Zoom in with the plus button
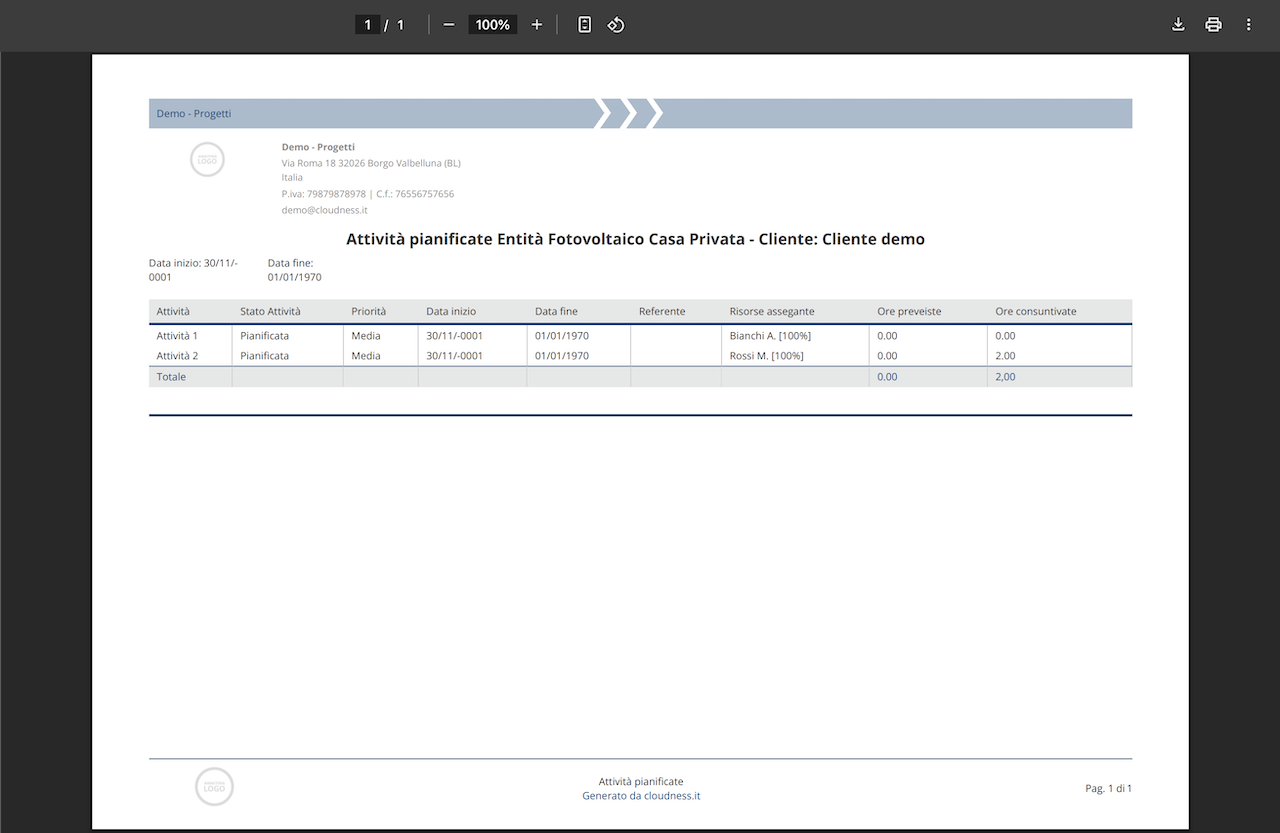 click(x=537, y=24)
